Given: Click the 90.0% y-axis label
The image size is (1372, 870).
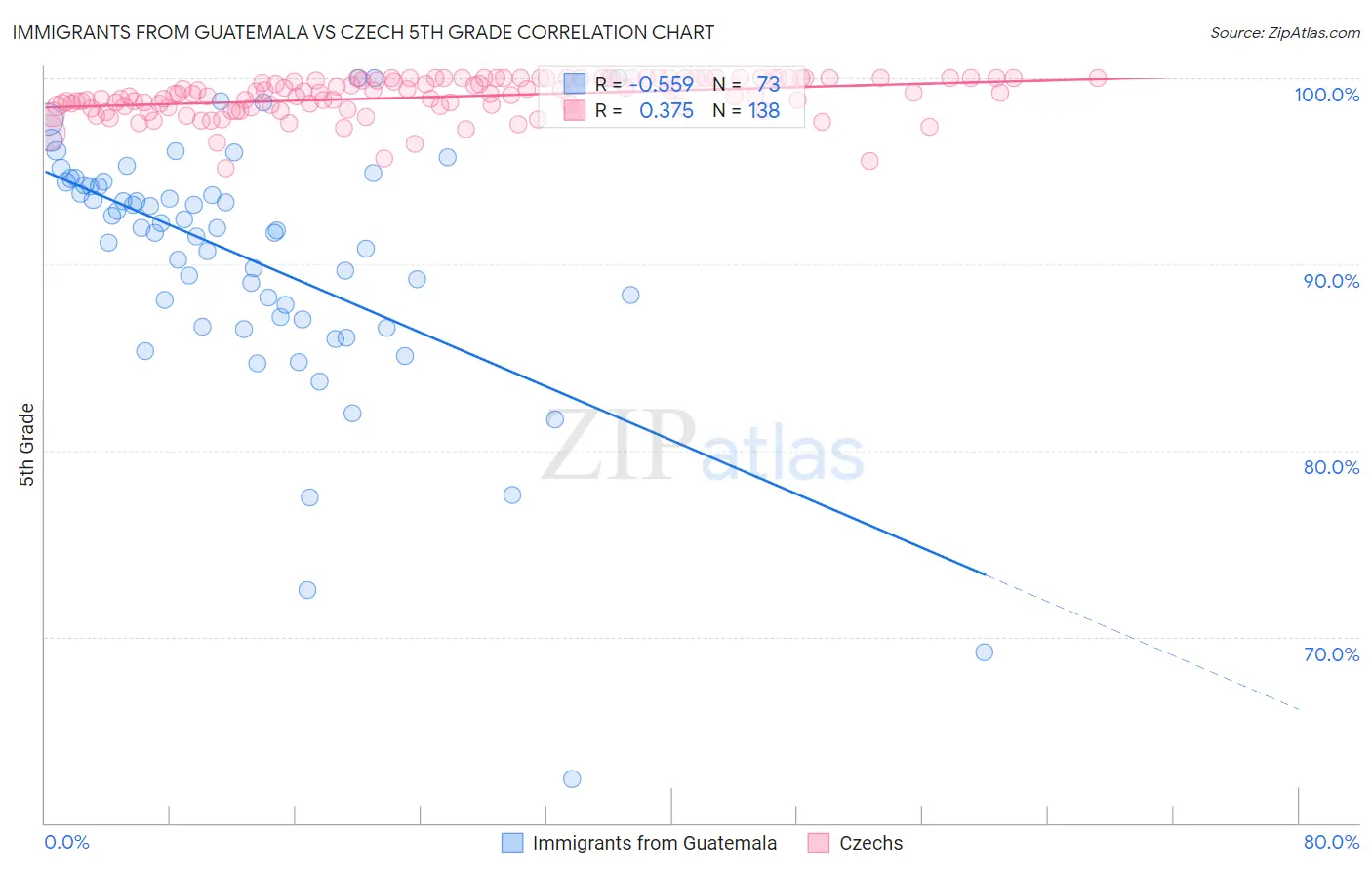Looking at the screenshot, I should coord(1331,281).
